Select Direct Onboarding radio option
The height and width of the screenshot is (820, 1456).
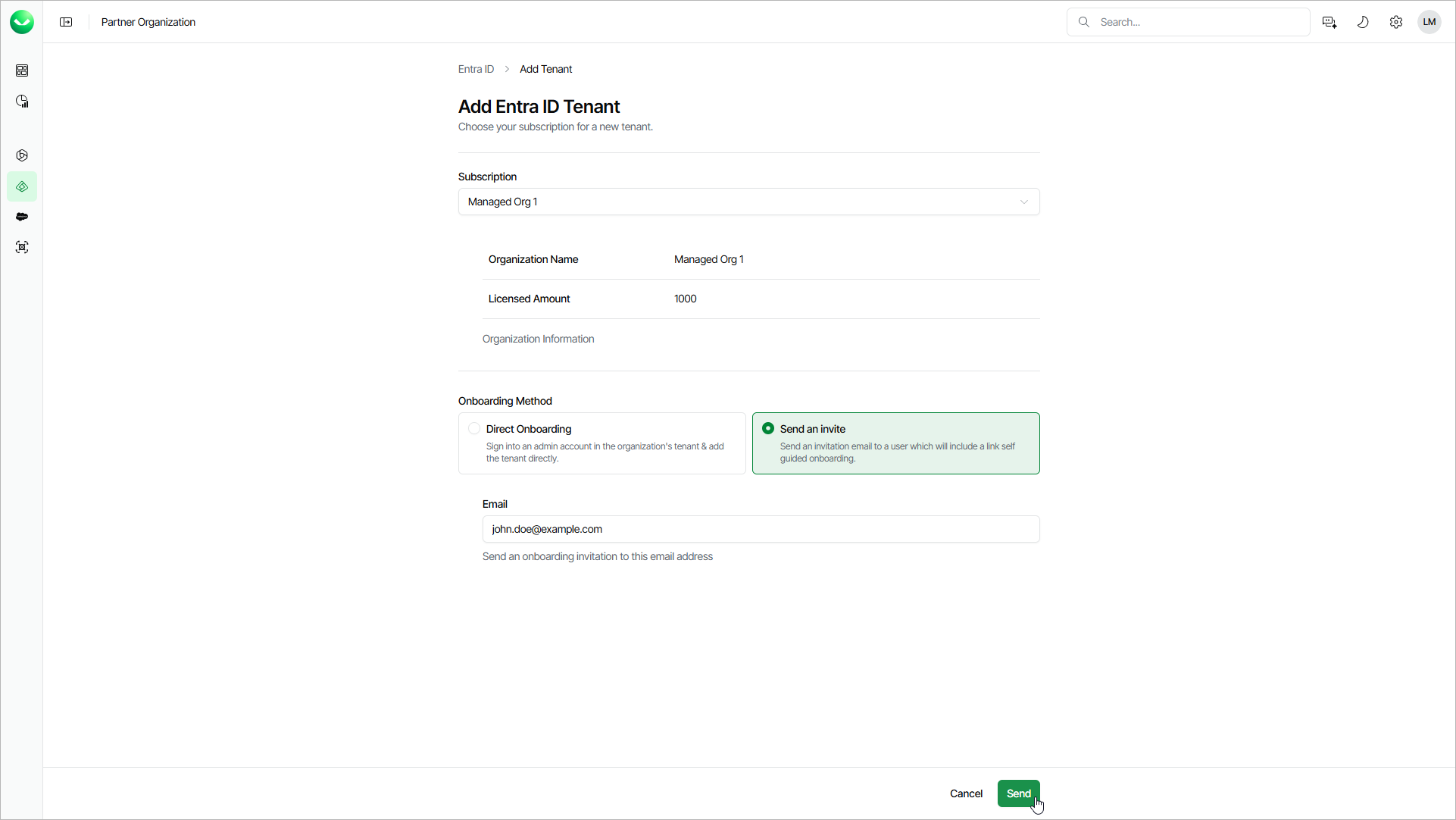coord(474,429)
